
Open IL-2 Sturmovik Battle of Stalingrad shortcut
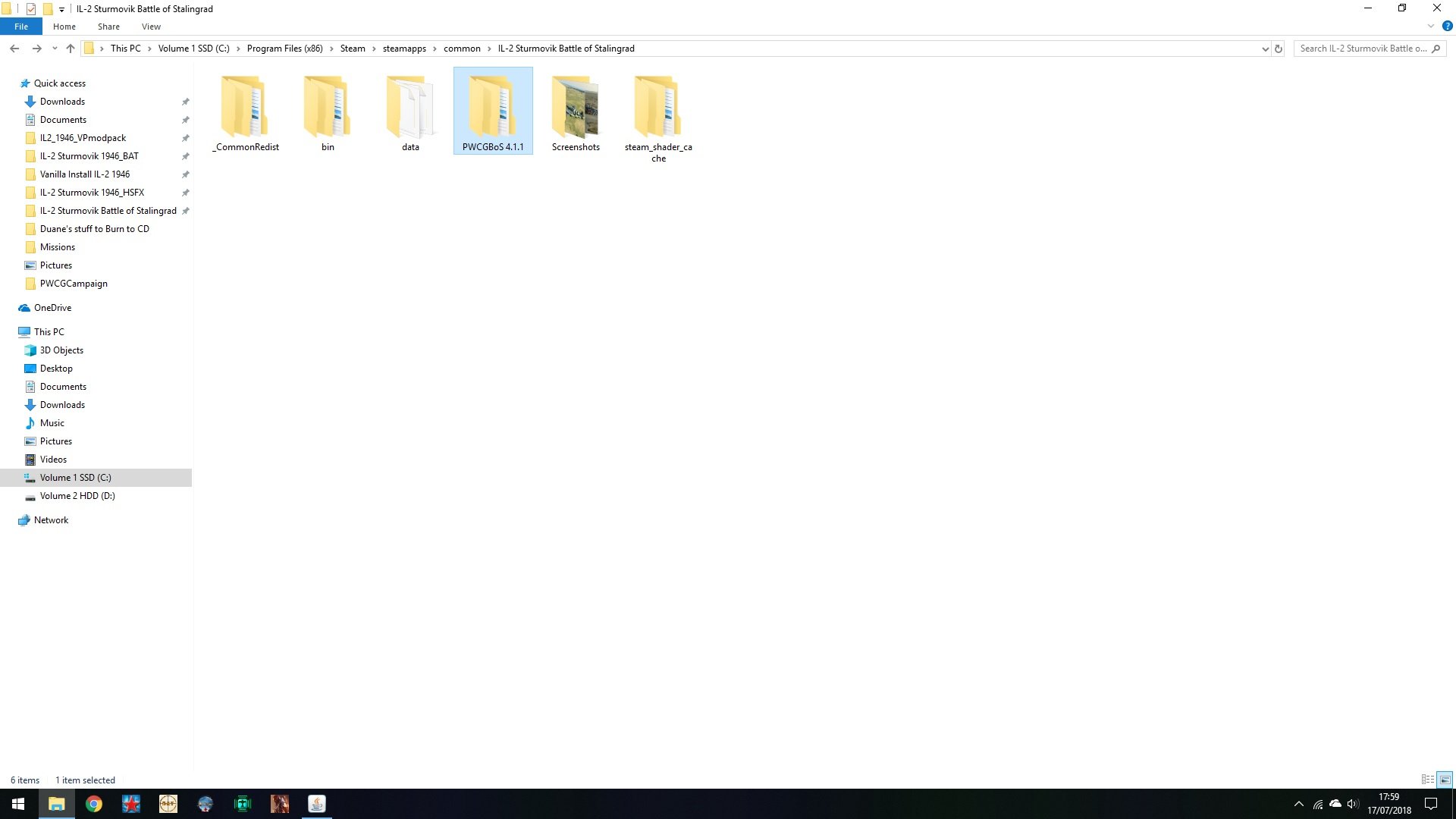pyautogui.click(x=108, y=211)
